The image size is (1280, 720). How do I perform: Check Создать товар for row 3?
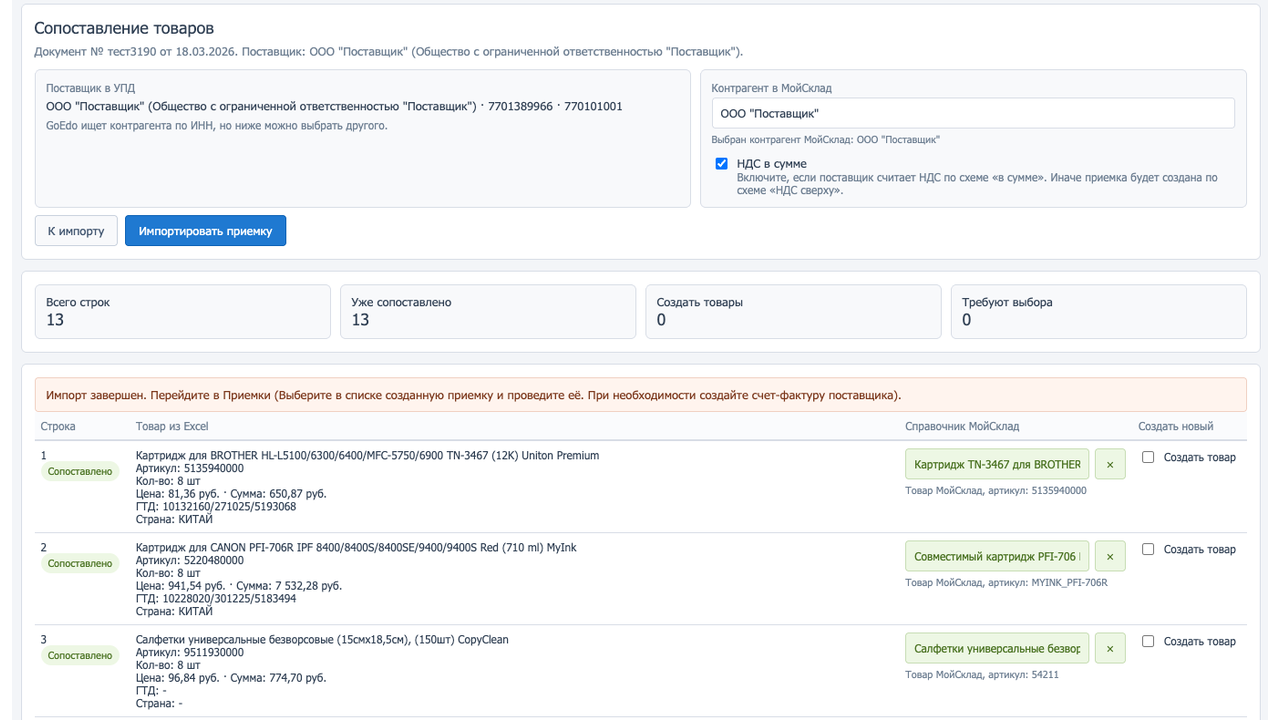coord(1148,641)
